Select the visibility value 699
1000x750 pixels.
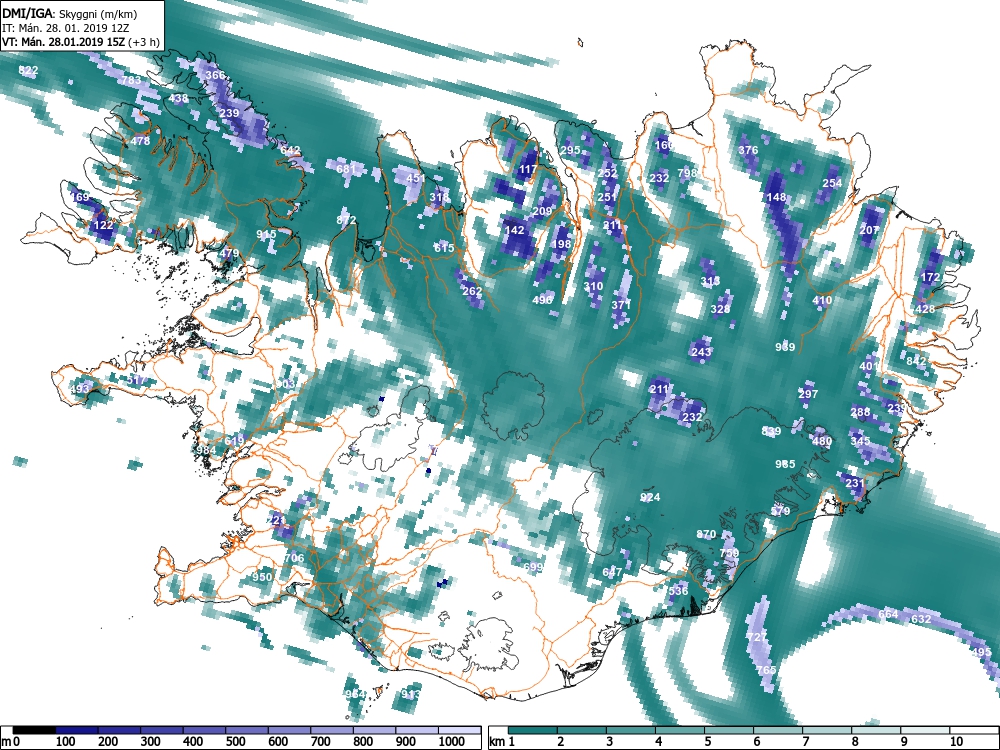tap(533, 567)
